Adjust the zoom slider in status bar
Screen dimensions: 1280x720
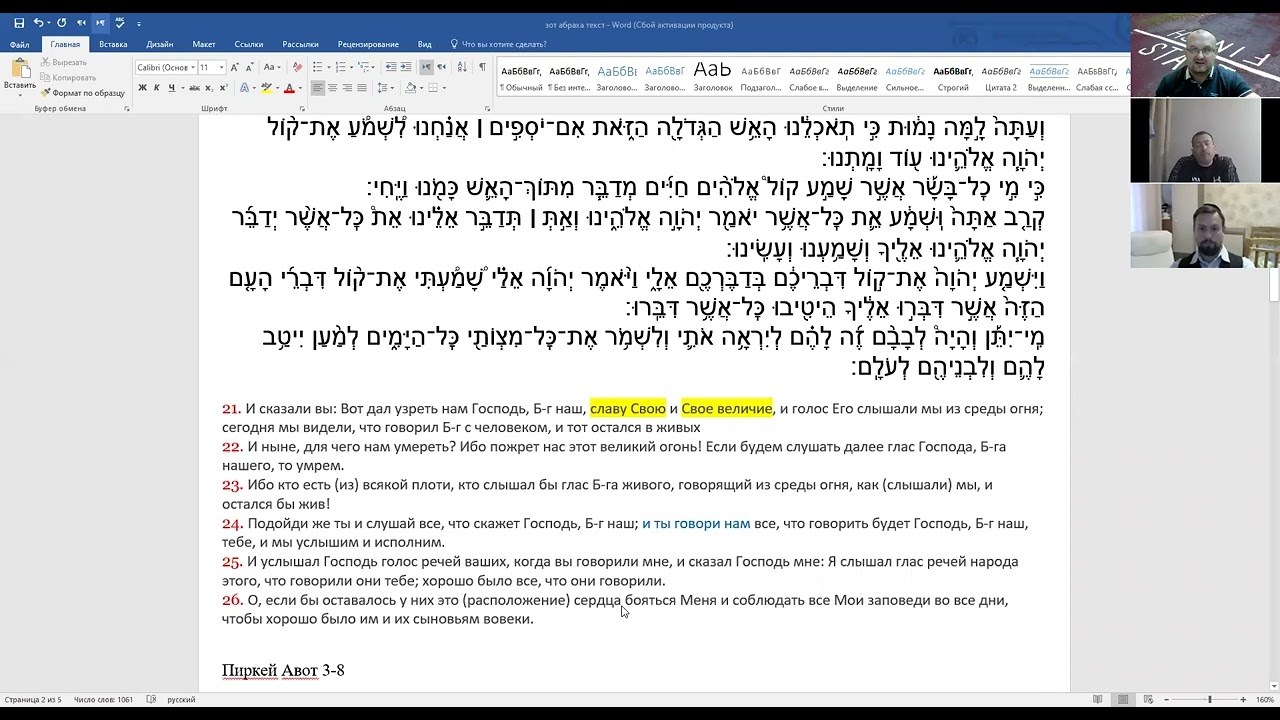pos(1209,700)
